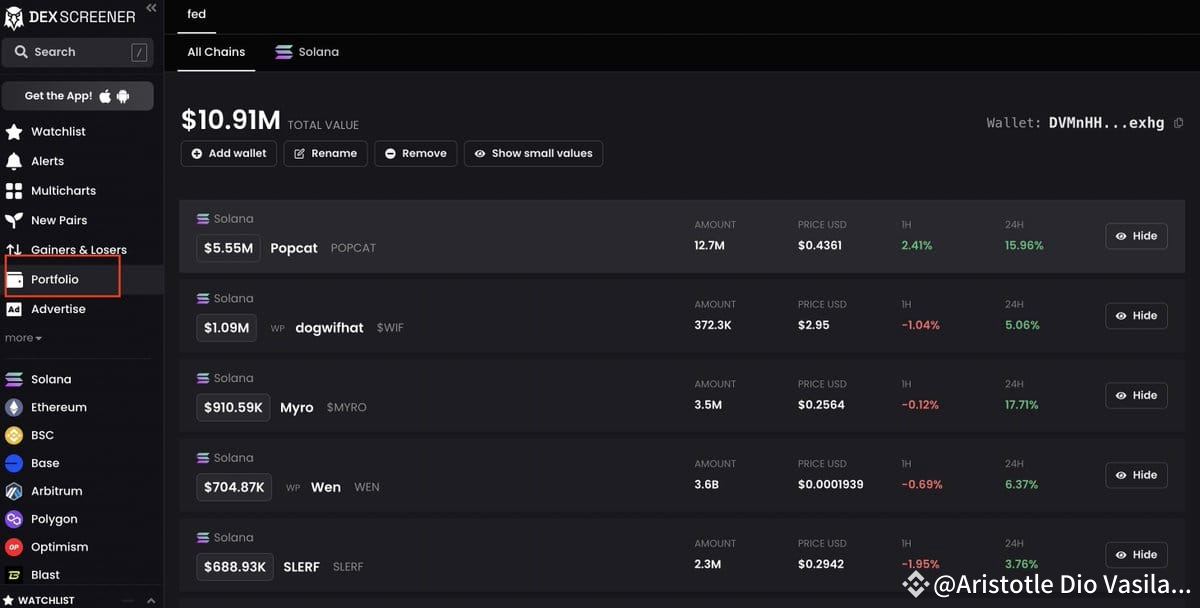Open the Popcat position row

pyautogui.click(x=293, y=248)
